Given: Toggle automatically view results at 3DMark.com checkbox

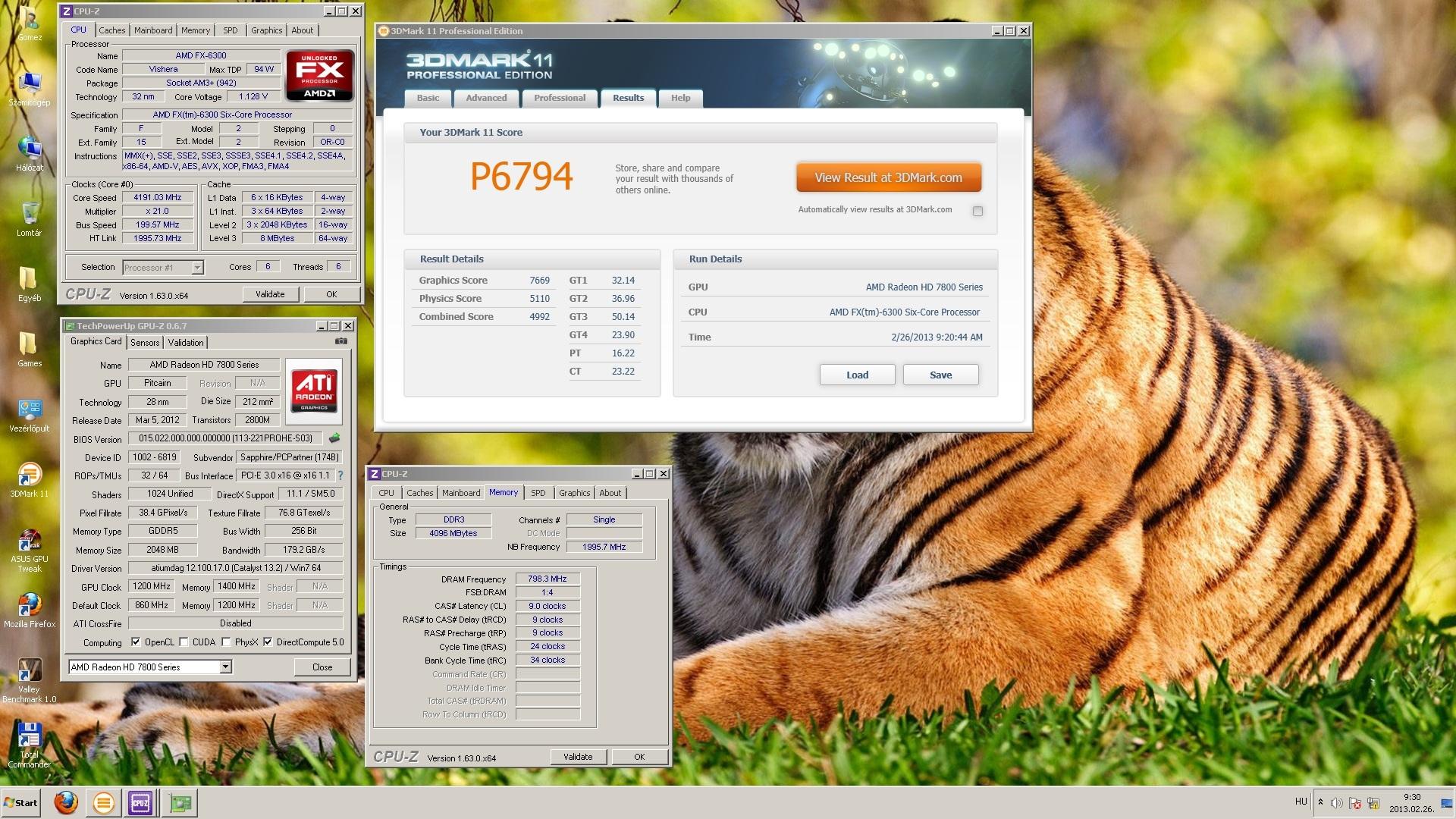Looking at the screenshot, I should [x=977, y=211].
